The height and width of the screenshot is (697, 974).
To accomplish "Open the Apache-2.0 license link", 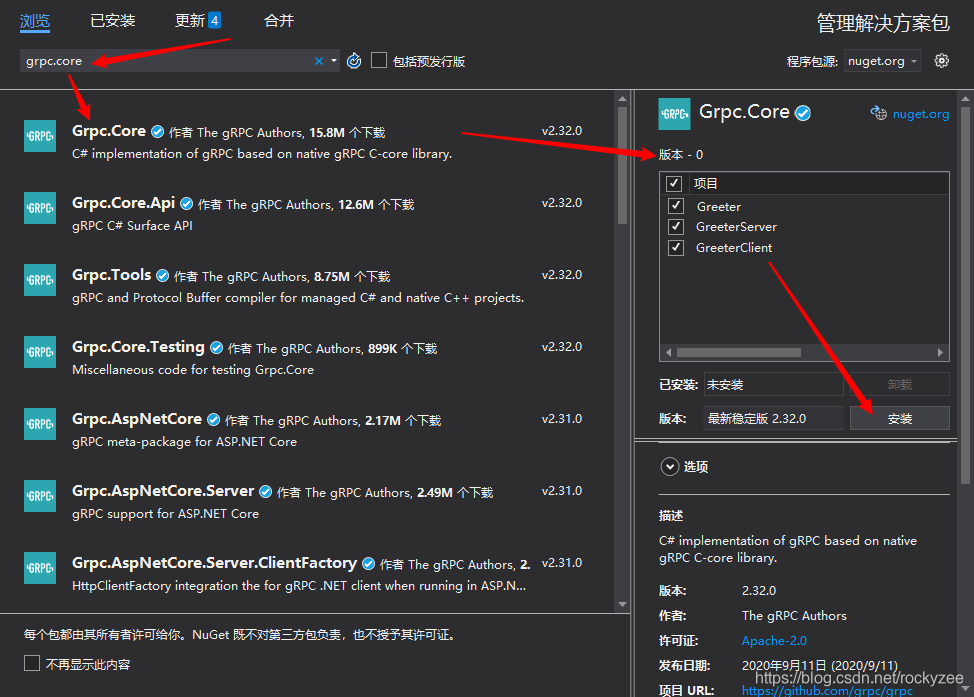I will pyautogui.click(x=774, y=640).
